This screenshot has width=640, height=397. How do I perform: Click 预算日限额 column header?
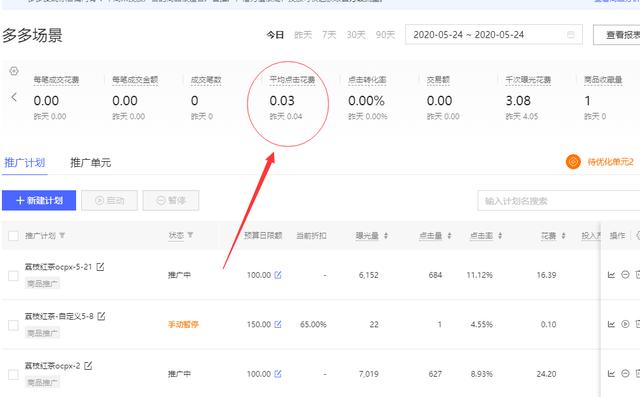[263, 235]
